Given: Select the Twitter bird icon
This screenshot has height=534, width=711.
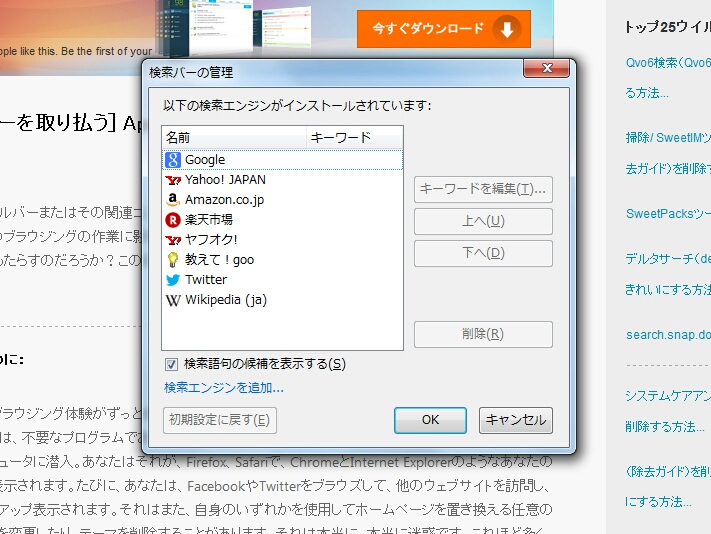Looking at the screenshot, I should [x=173, y=280].
